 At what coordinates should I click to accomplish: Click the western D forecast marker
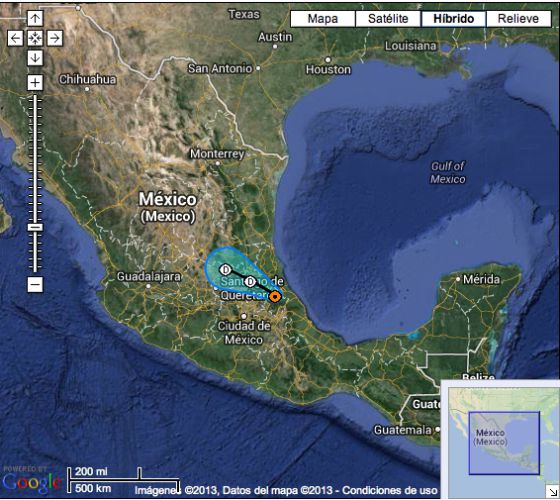pyautogui.click(x=225, y=270)
